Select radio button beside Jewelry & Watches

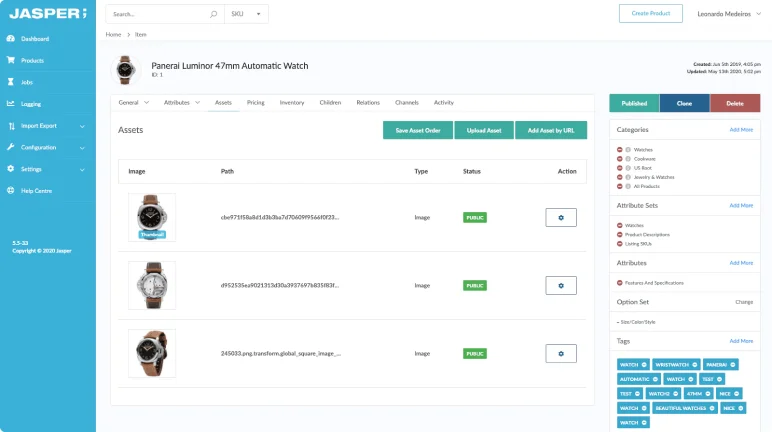[628, 177]
